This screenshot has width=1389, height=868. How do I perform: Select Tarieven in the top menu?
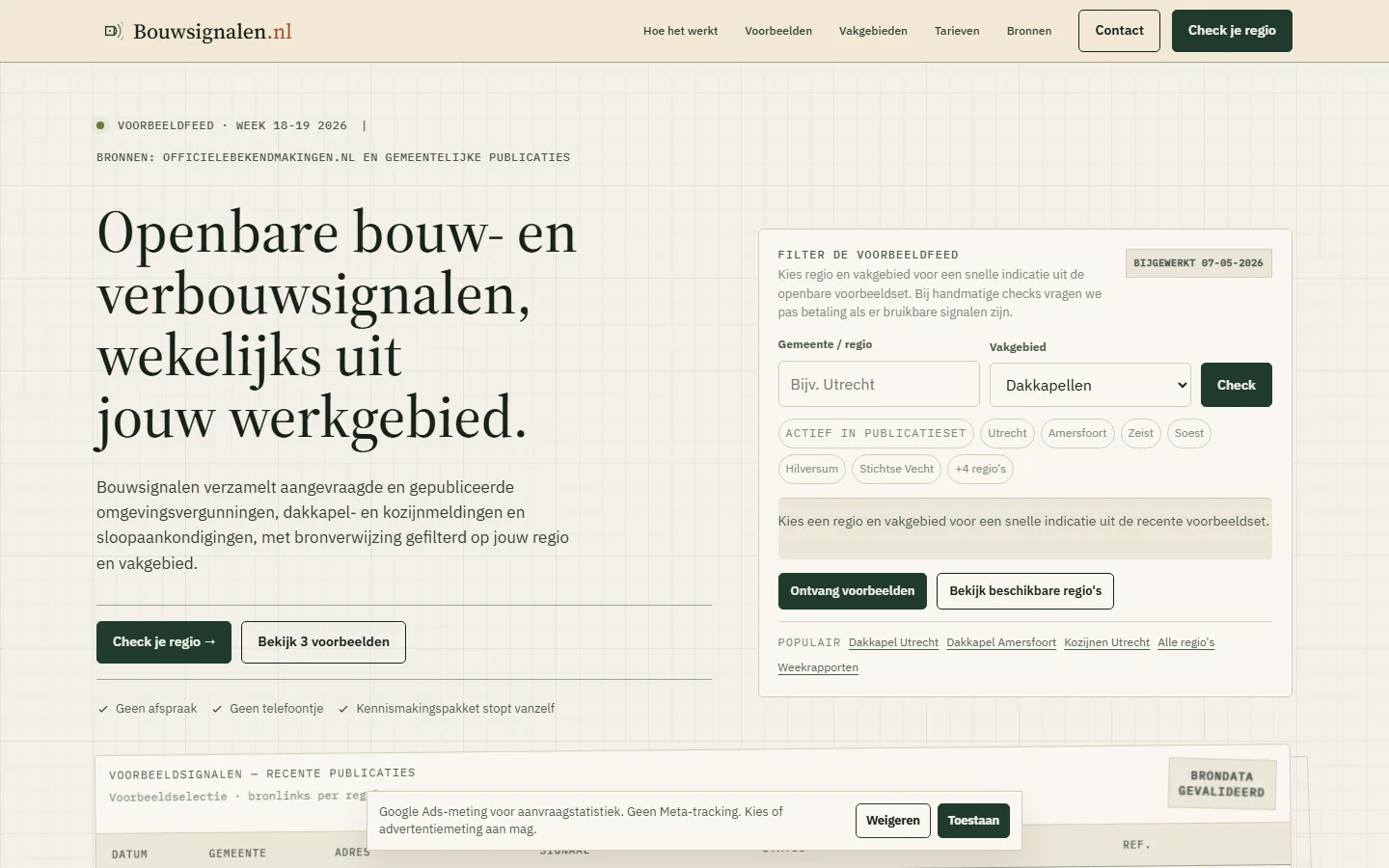(x=957, y=31)
